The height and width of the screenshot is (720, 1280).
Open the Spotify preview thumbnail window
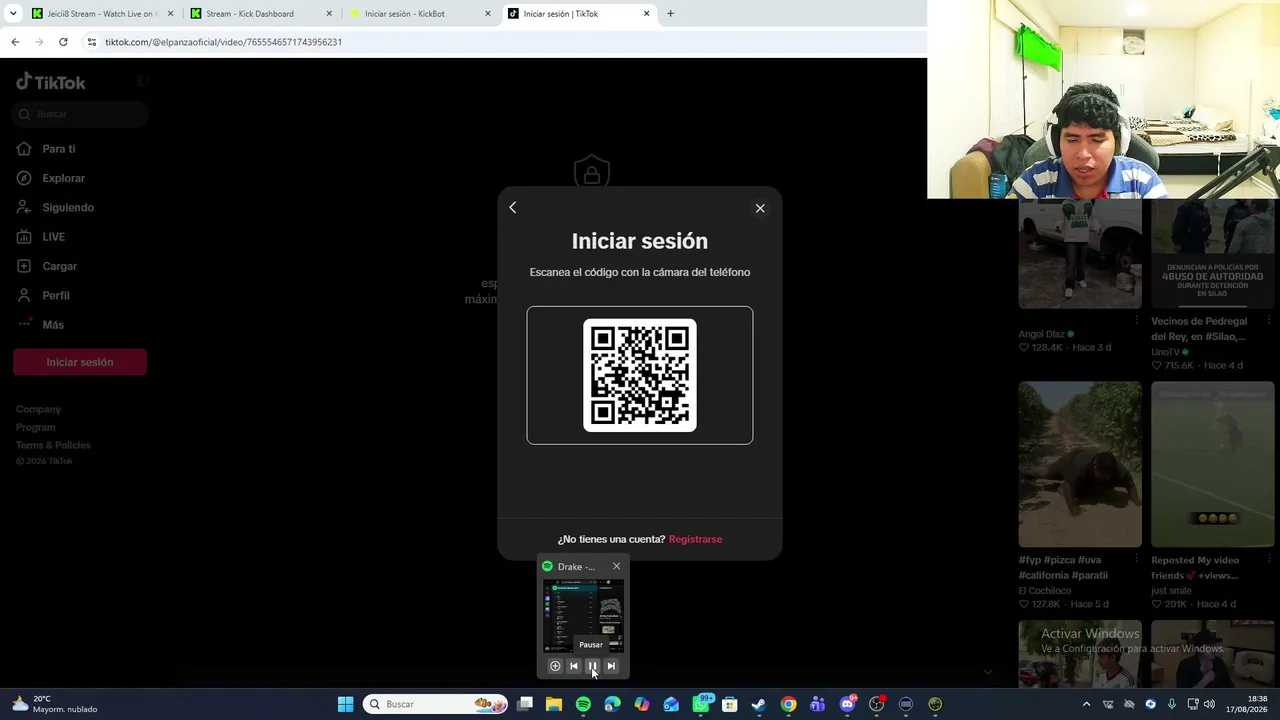583,616
